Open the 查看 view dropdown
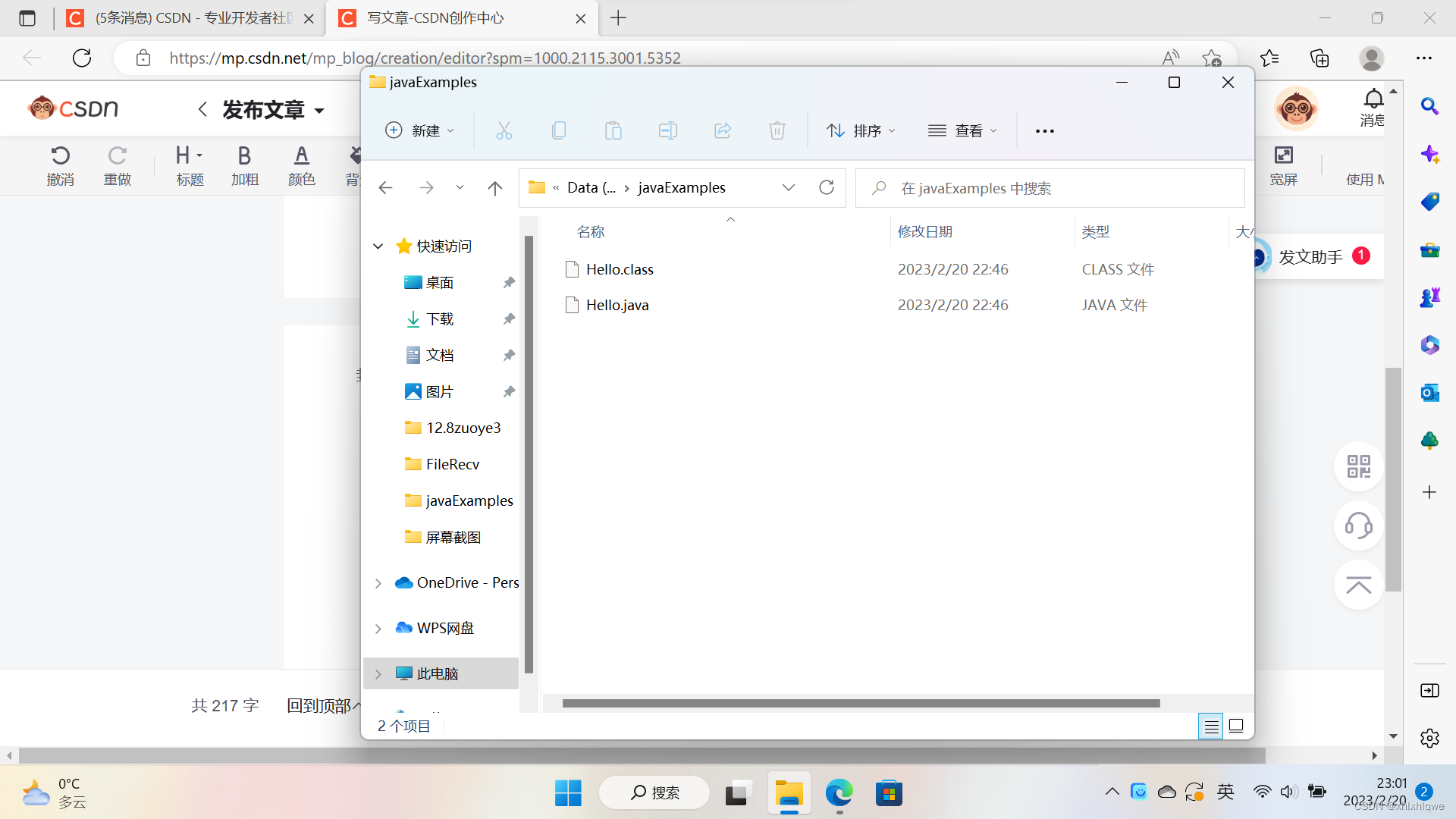 point(962,130)
